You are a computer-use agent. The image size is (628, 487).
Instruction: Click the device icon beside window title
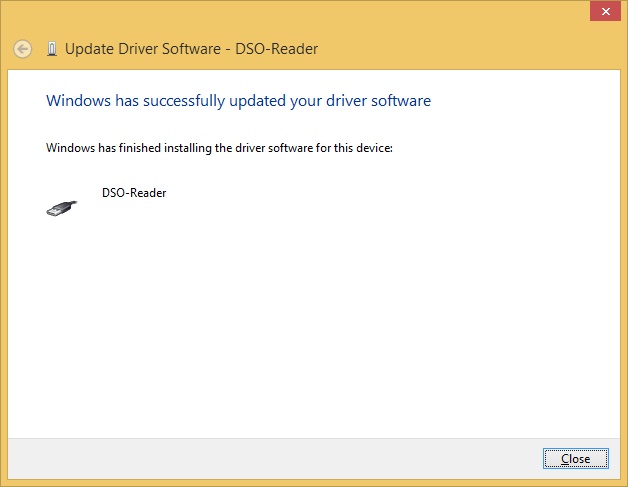52,49
